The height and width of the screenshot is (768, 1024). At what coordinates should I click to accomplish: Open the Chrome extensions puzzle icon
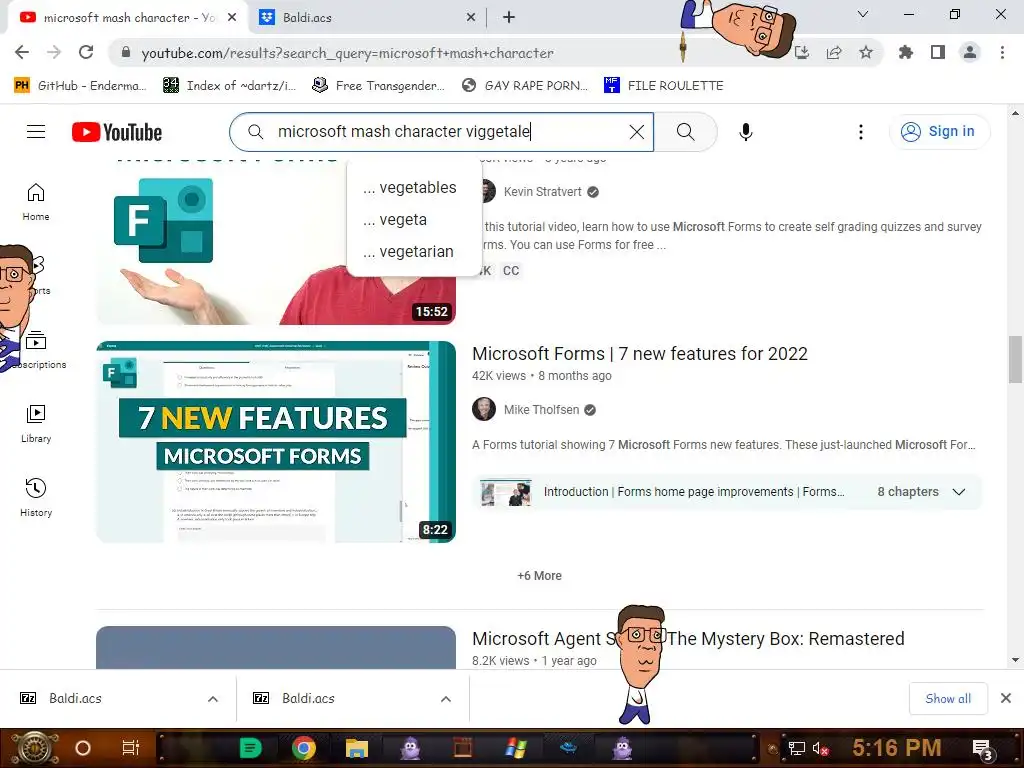pos(906,52)
